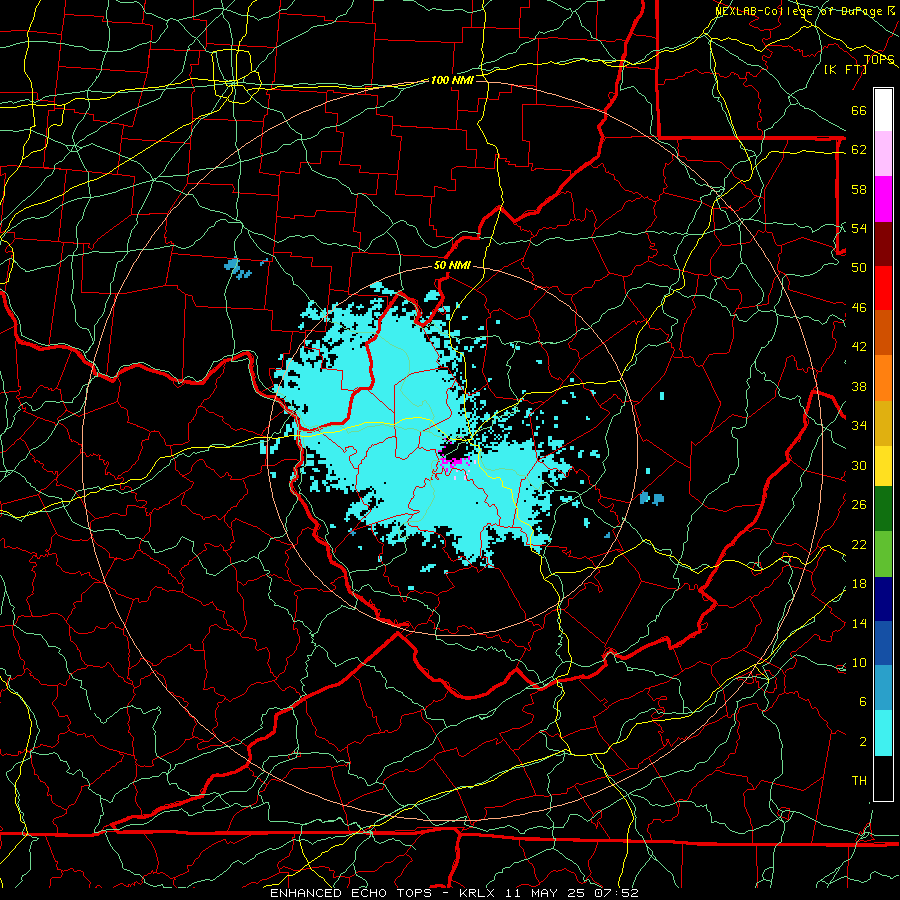This screenshot has height=900, width=900.
Task: Pick the navy 18 kft legend swatch
Action: coord(883,599)
